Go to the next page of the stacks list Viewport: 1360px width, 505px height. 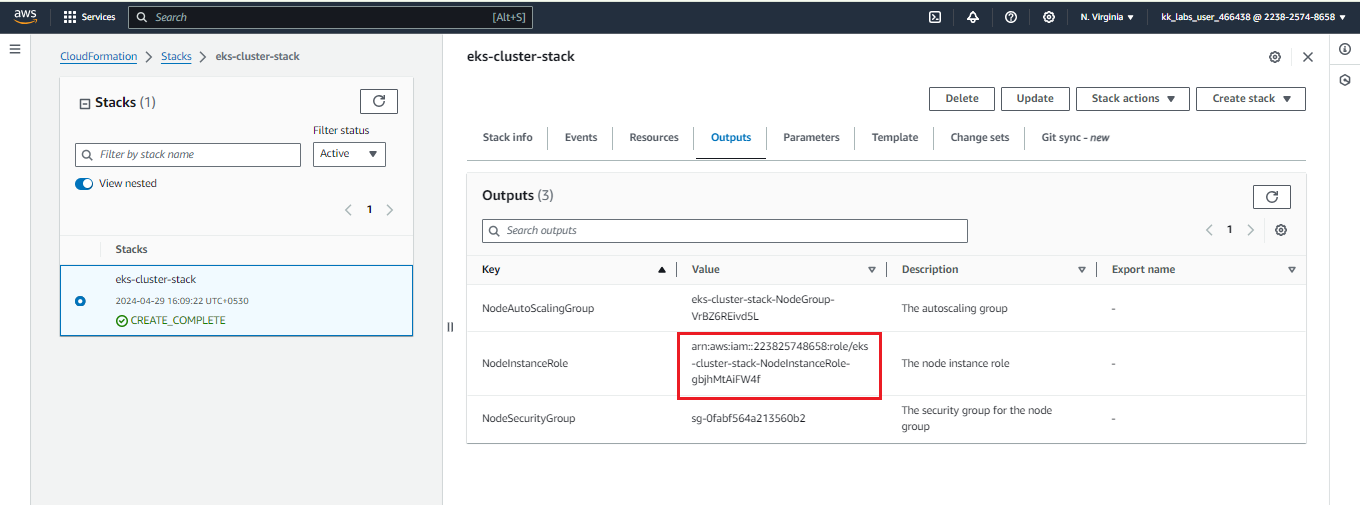[390, 210]
